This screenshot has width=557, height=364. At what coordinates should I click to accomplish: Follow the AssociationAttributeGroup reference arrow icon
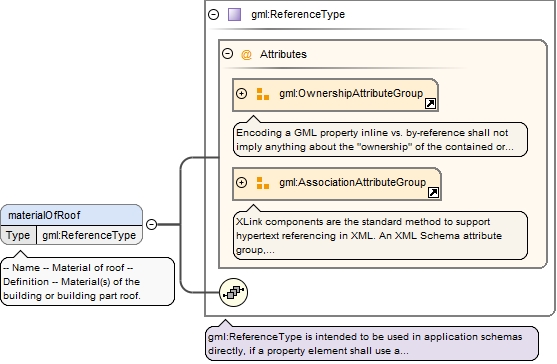pyautogui.click(x=433, y=193)
